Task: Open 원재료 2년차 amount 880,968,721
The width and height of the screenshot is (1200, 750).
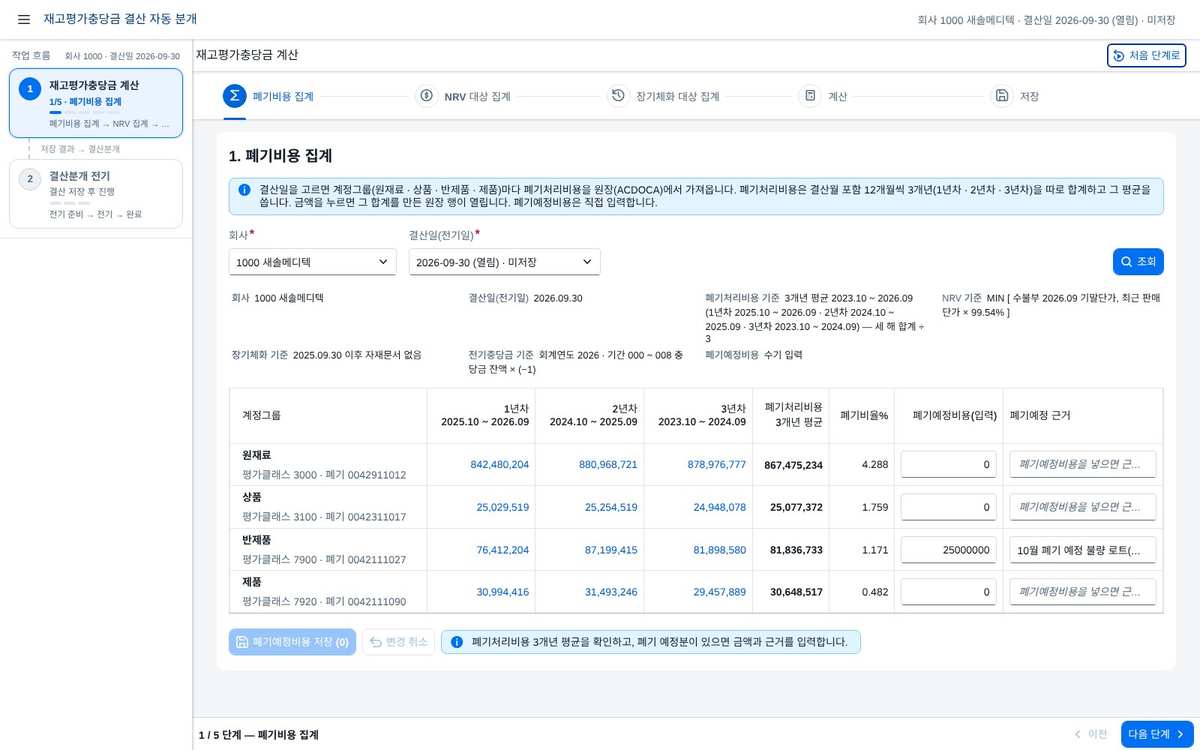Action: [x=608, y=464]
